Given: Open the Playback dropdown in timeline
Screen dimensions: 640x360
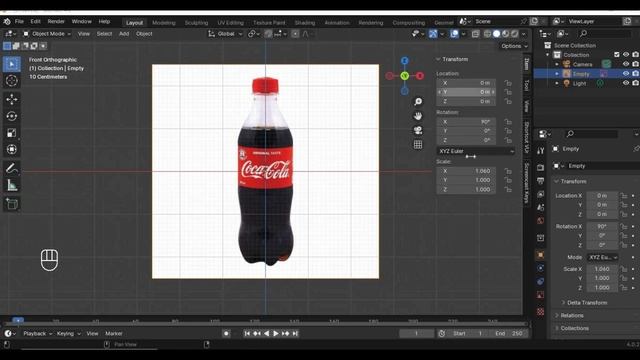Looking at the screenshot, I should 38,333.
